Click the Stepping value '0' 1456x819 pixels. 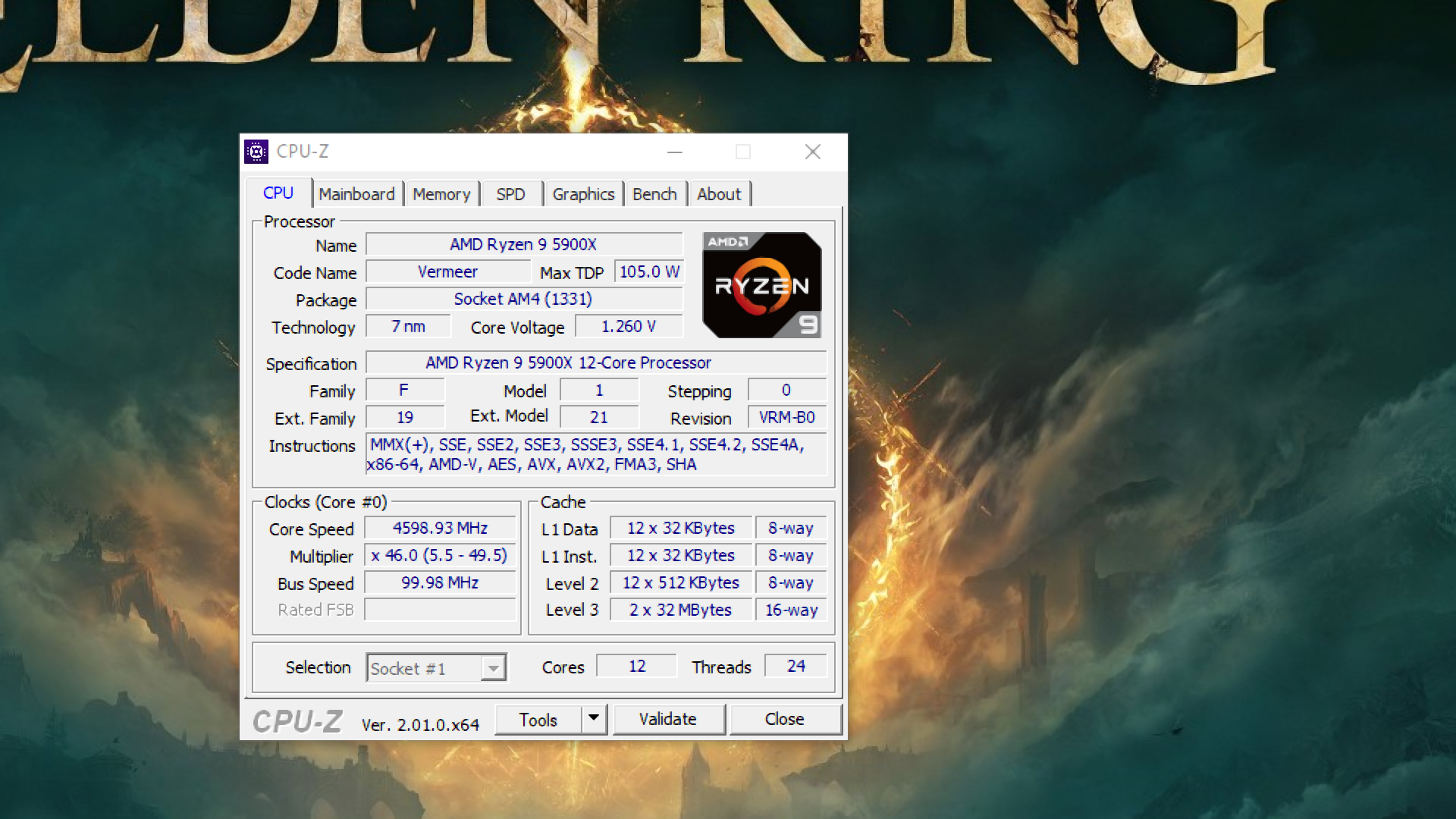[787, 390]
